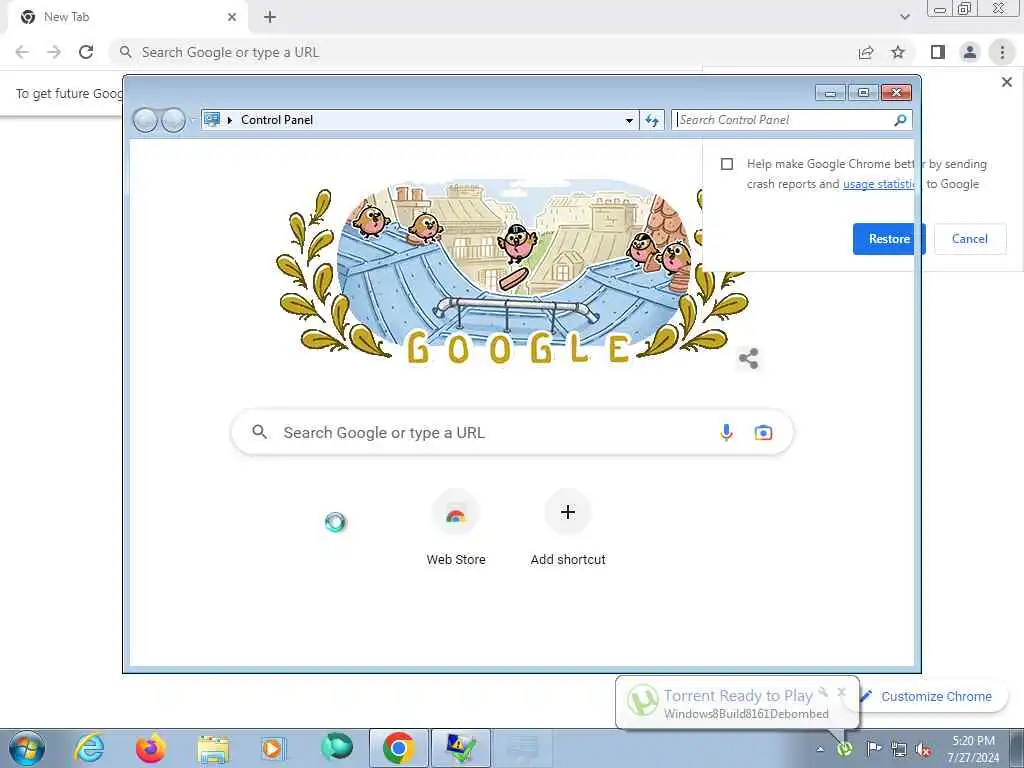Open the Action Center flag icon
Viewport: 1024px width, 768px height.
point(873,748)
